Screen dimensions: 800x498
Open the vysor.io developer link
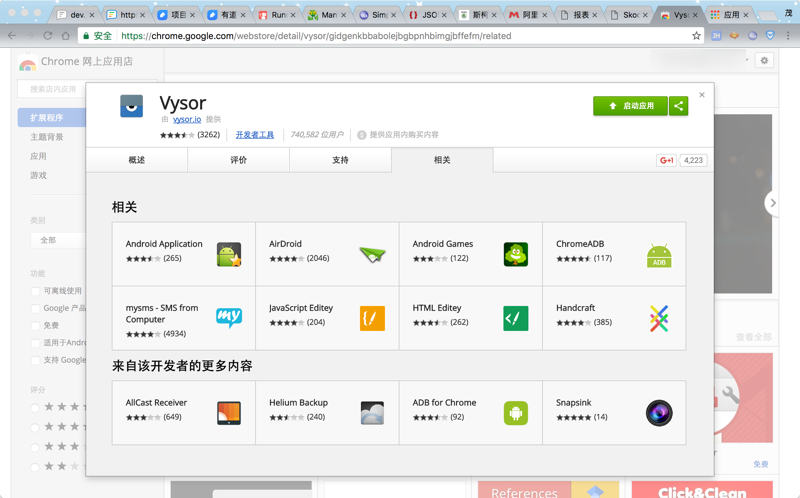(187, 119)
